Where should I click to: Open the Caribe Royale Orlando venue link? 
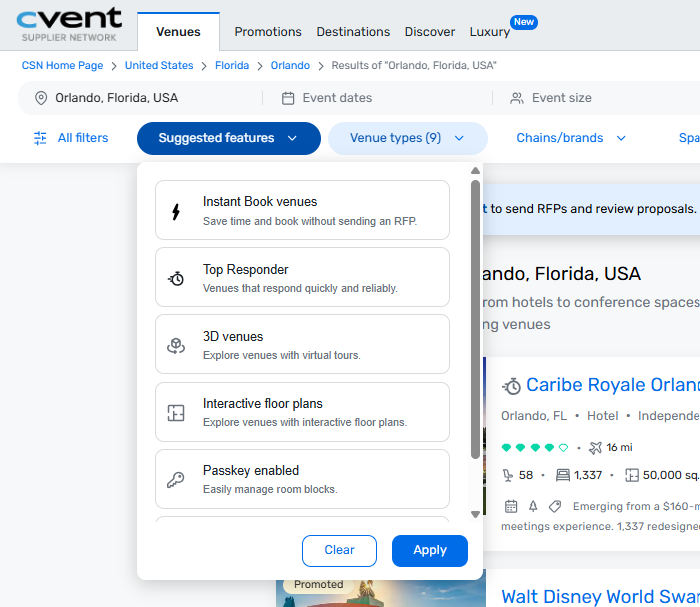click(x=612, y=385)
